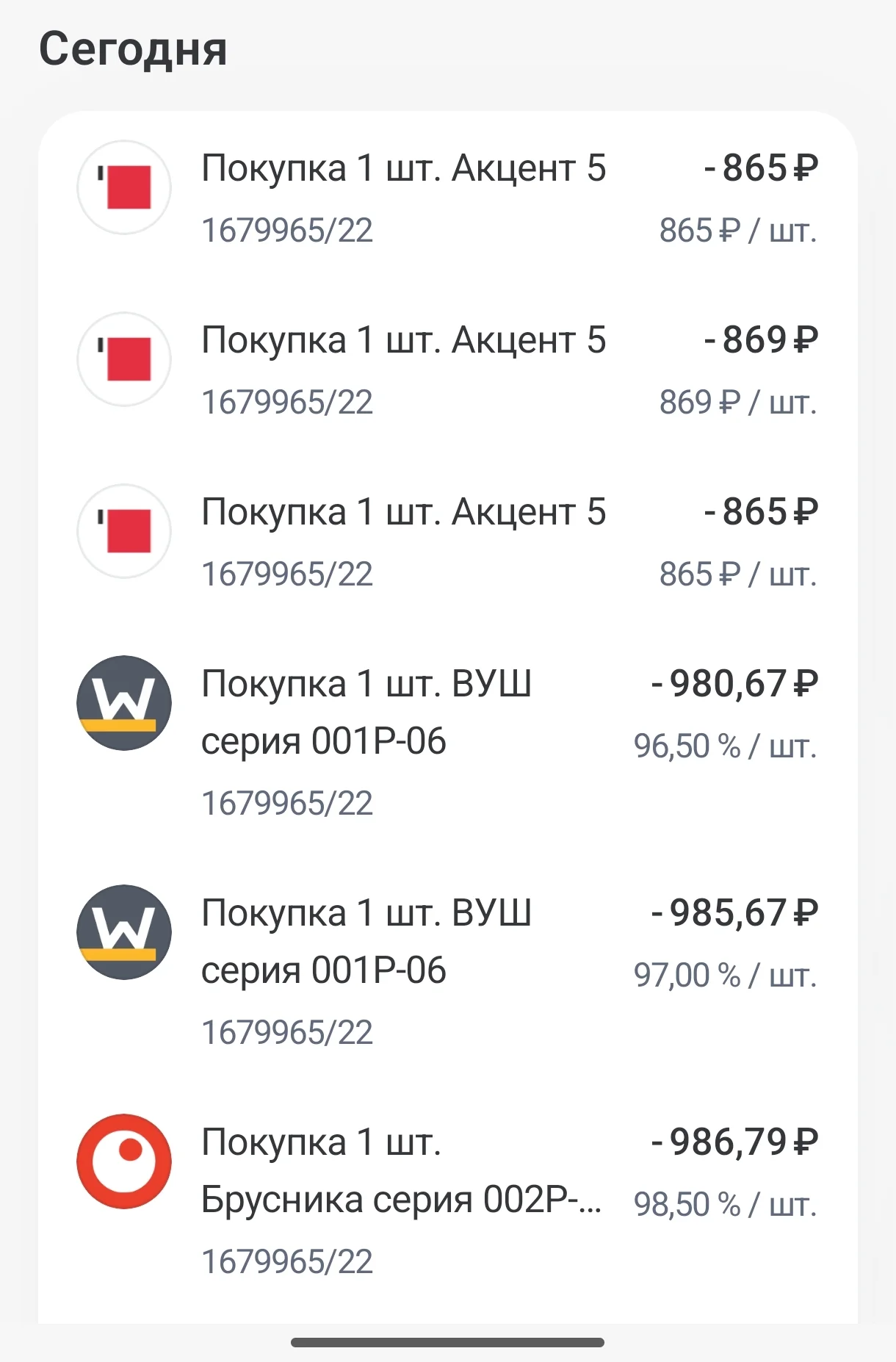
Task: Open the Брусника серия 002Р purchase title
Action: [402, 1171]
